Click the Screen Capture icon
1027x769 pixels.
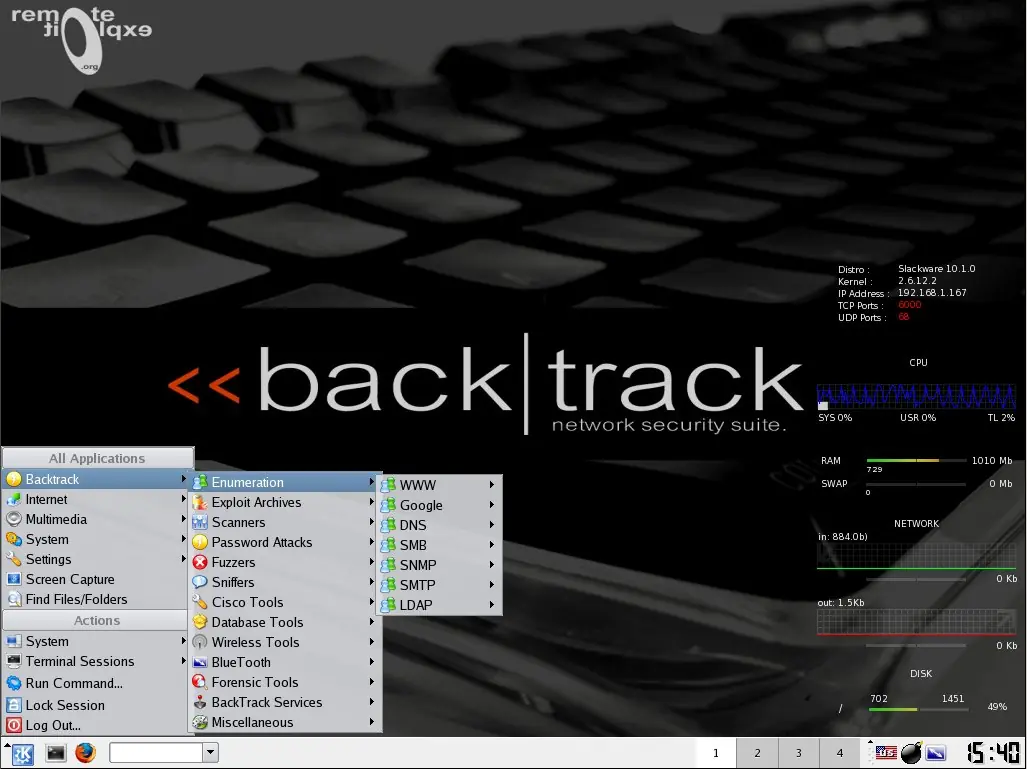point(14,579)
